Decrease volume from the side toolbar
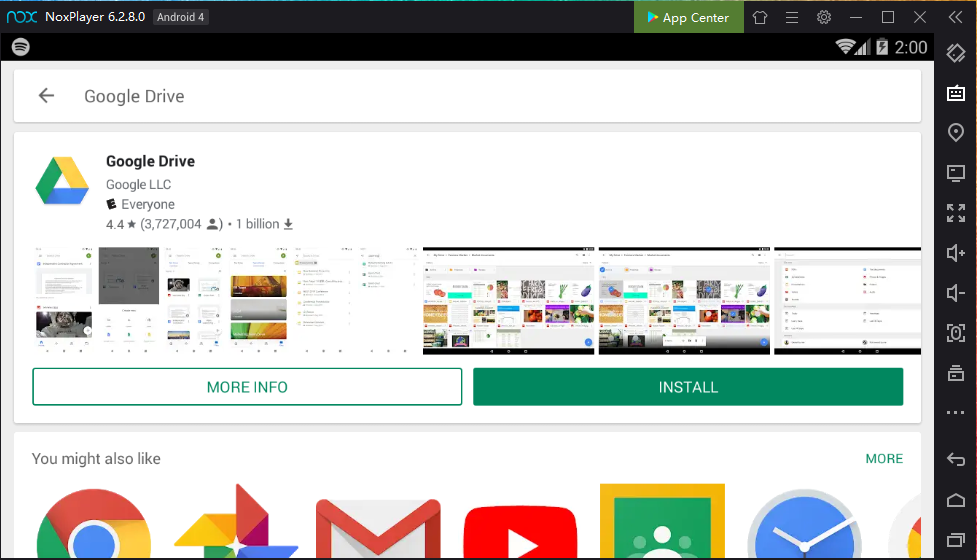This screenshot has height=560, width=977. [x=956, y=293]
